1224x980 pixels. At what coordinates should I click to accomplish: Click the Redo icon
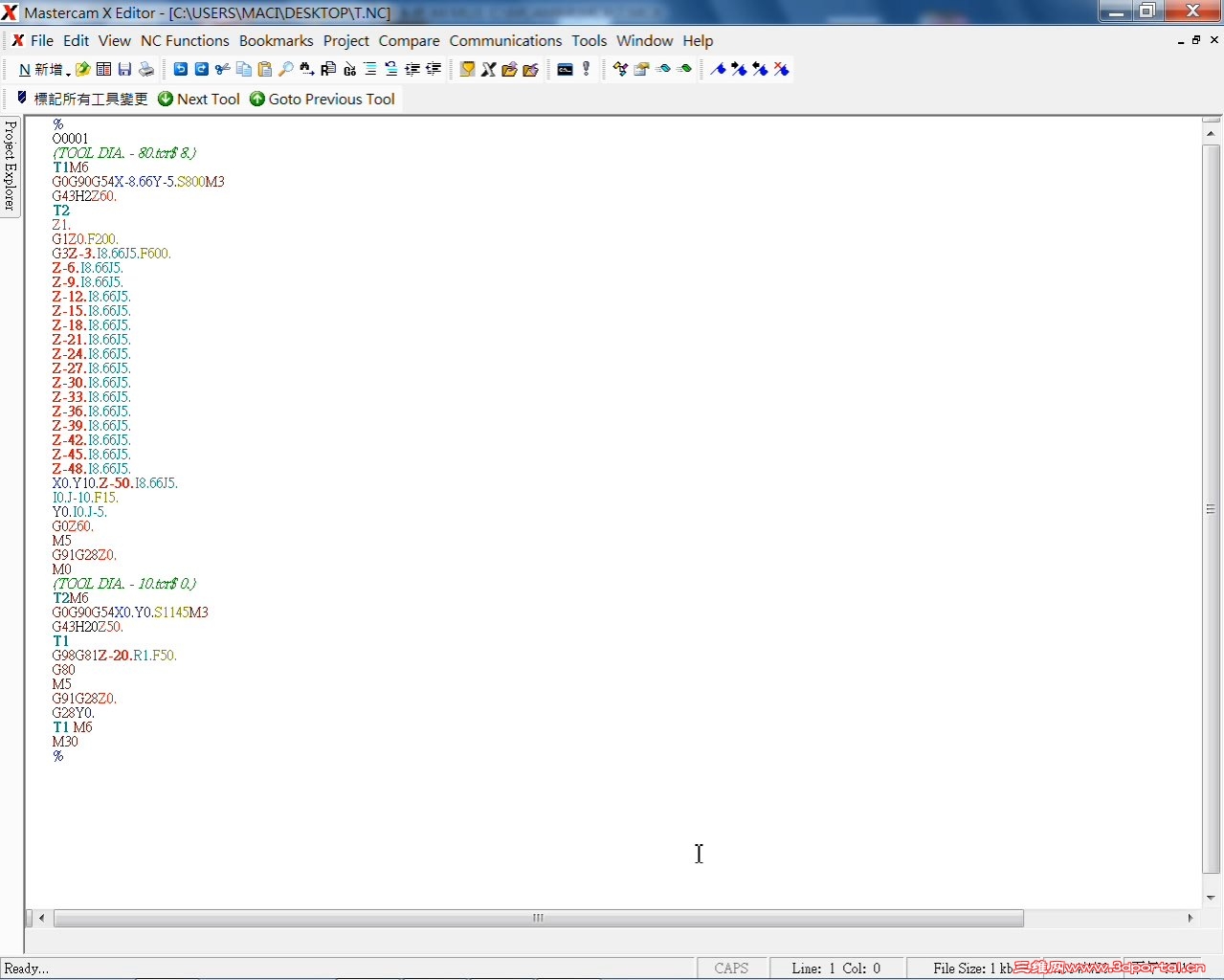(x=201, y=69)
